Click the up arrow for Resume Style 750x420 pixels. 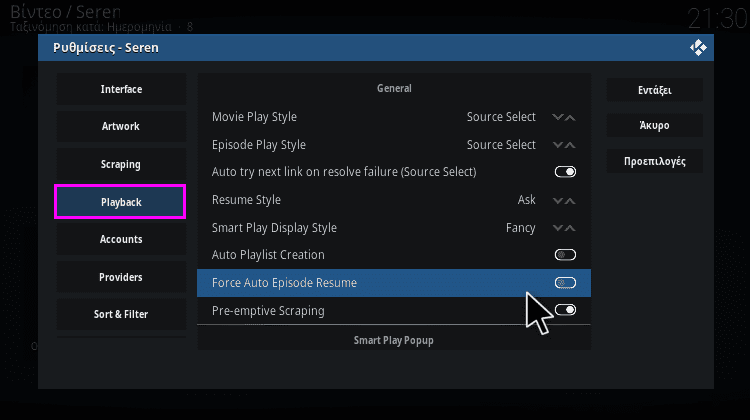click(570, 200)
